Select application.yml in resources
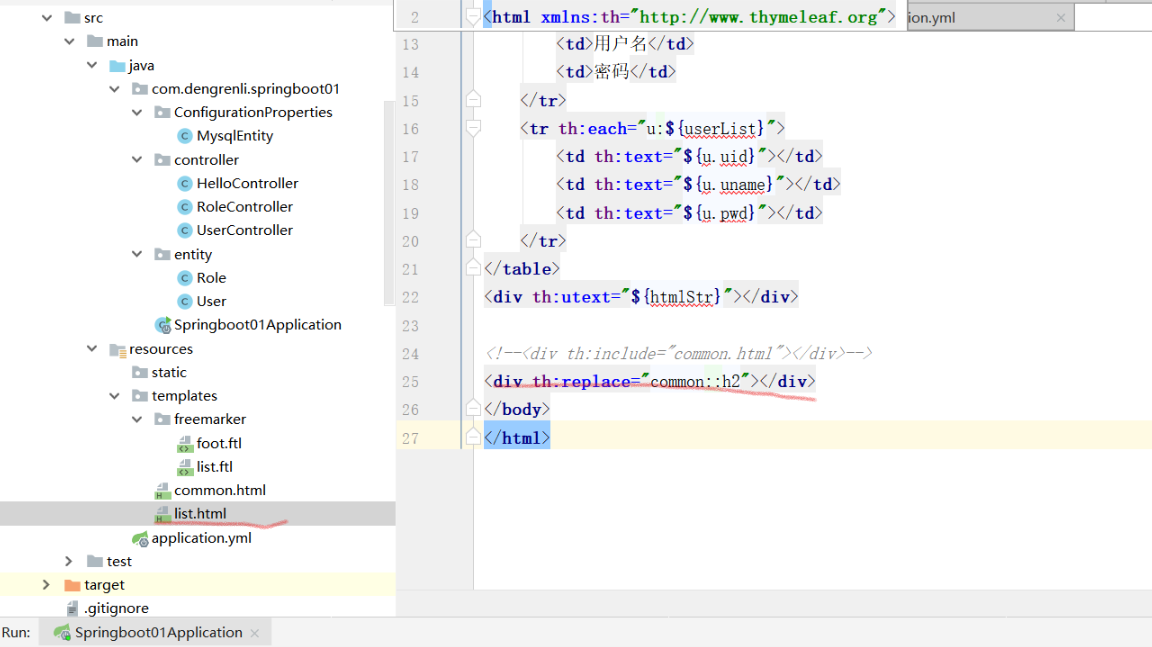 [x=201, y=538]
